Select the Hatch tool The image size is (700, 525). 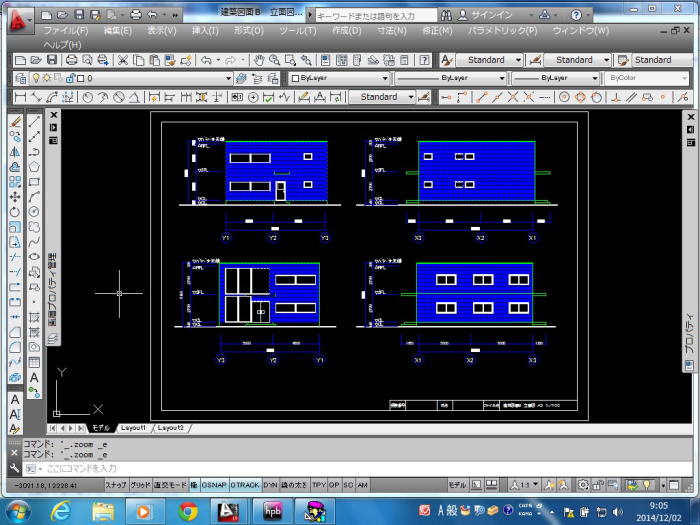34,317
